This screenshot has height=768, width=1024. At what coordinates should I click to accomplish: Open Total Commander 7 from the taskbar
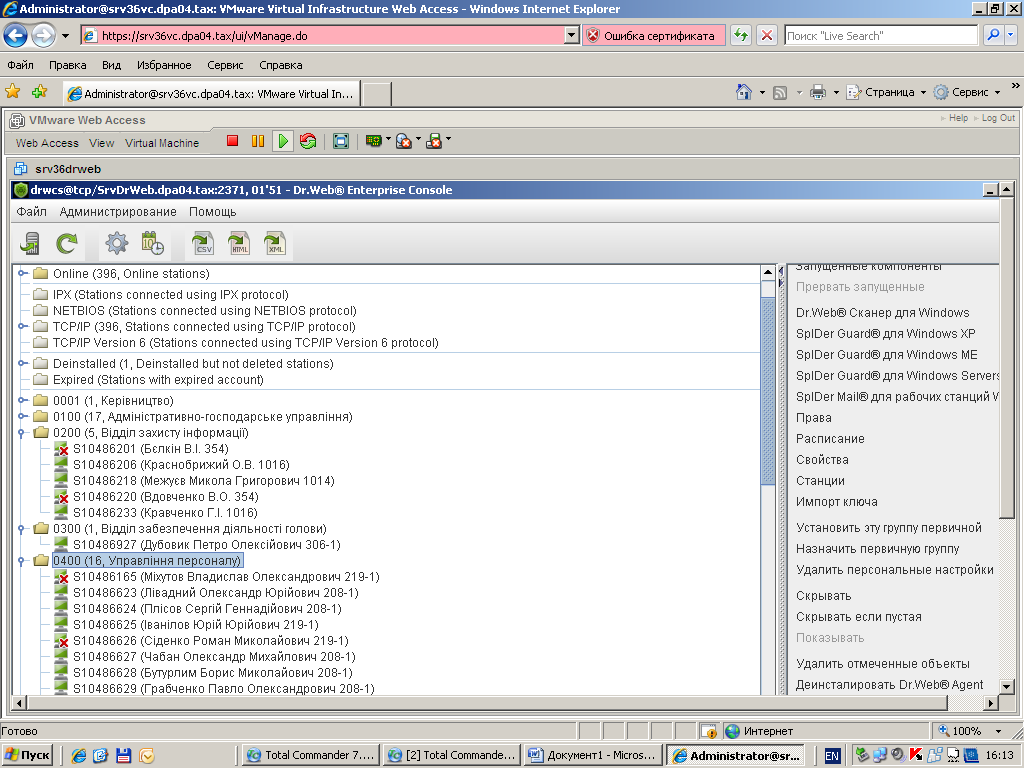click(x=311, y=756)
